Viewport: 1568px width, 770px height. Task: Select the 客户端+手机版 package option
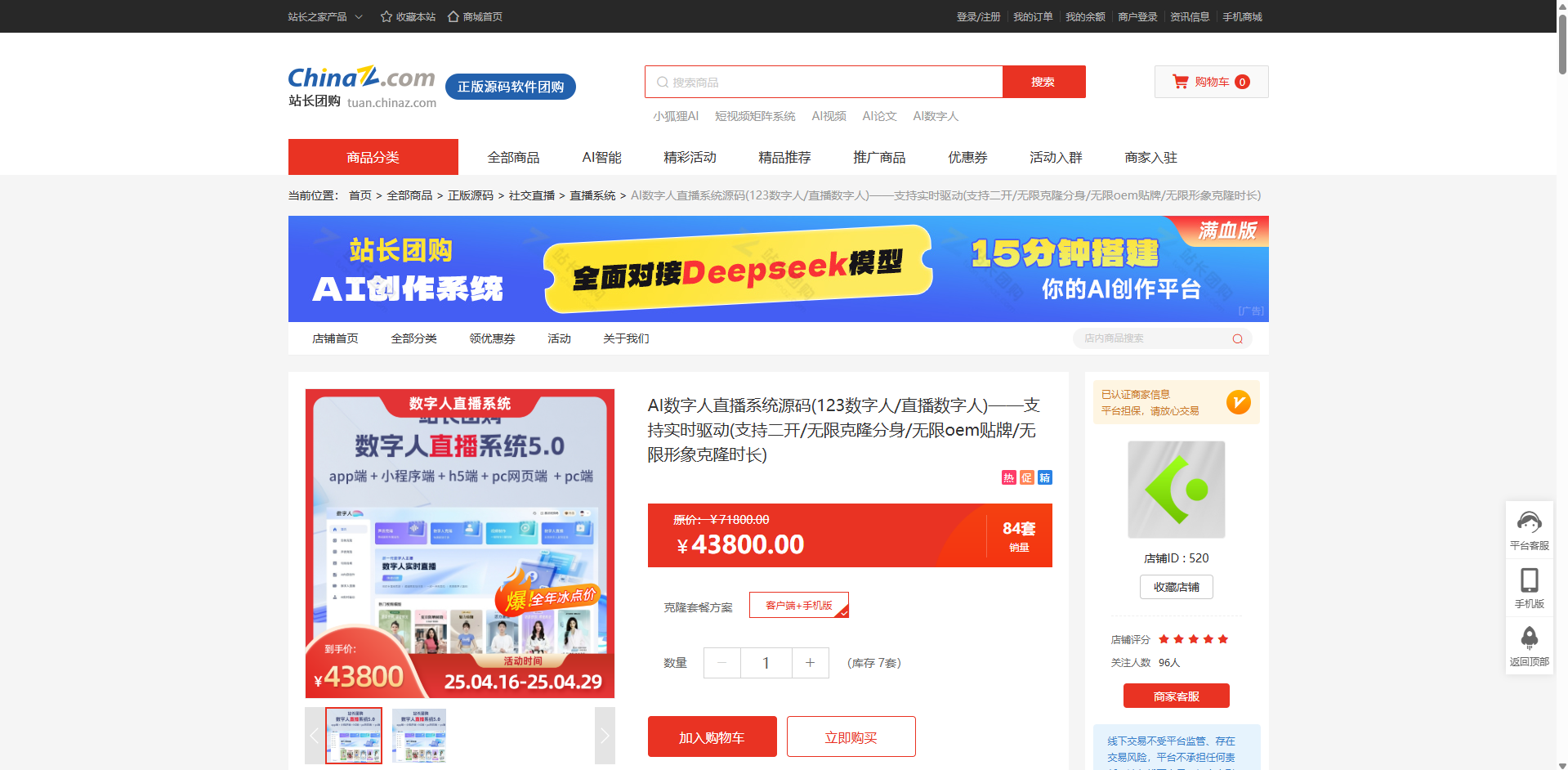[799, 605]
